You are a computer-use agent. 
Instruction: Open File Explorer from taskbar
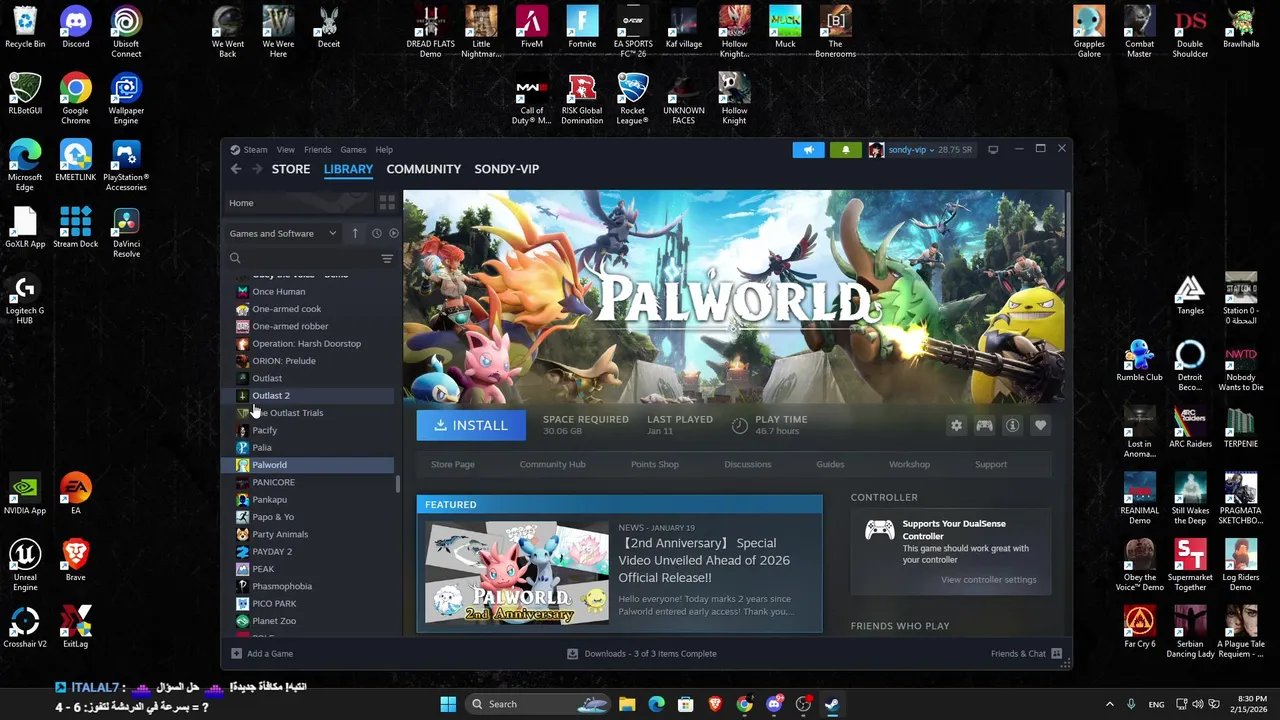[627, 704]
